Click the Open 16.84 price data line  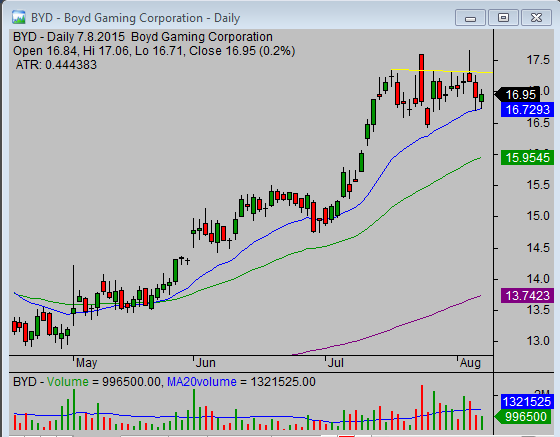coord(154,51)
